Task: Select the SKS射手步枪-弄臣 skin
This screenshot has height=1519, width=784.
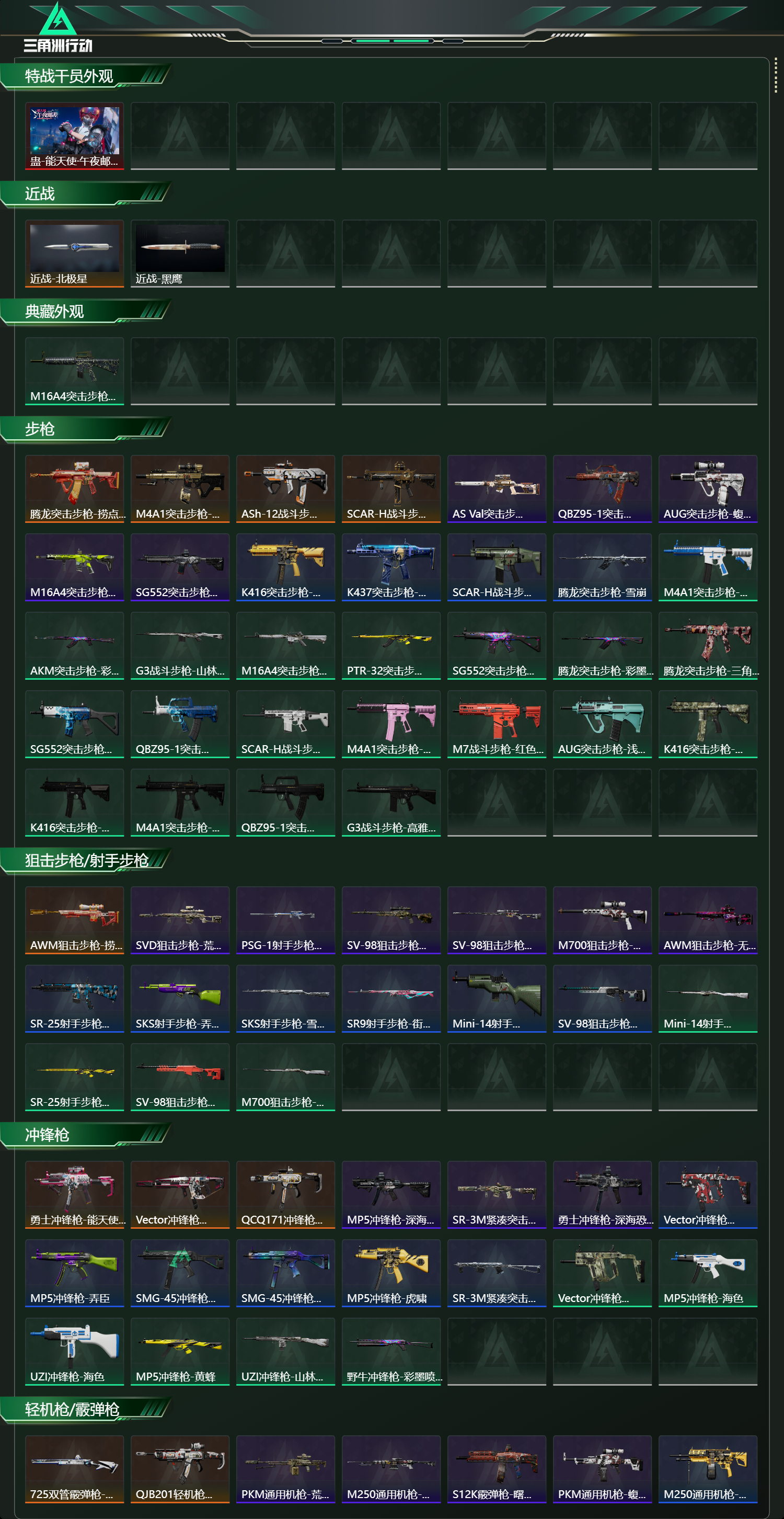Action: (x=180, y=999)
